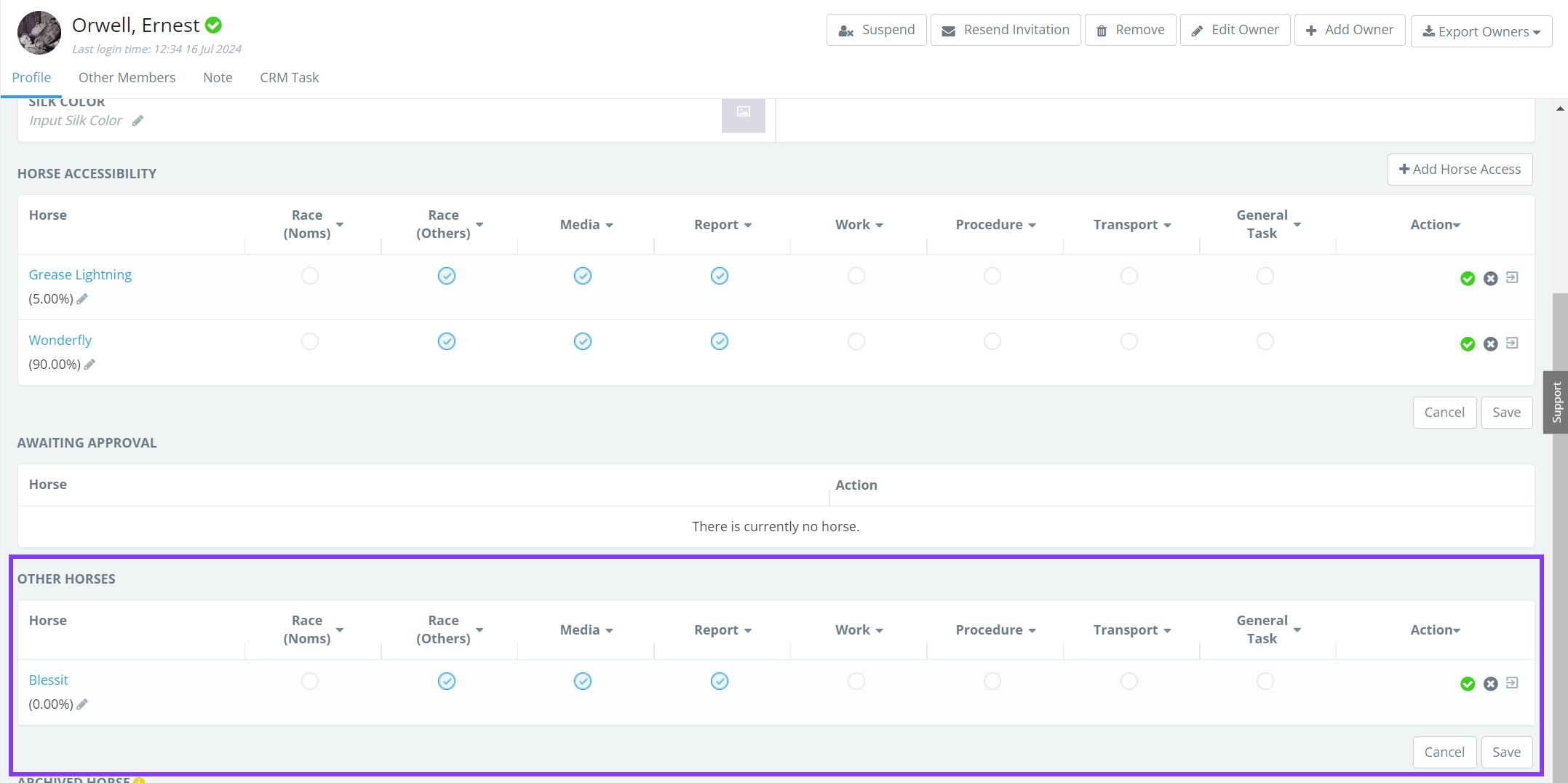Expand the Transport column dropdown in Other Horses
Image resolution: width=1568 pixels, height=783 pixels.
tap(1132, 630)
